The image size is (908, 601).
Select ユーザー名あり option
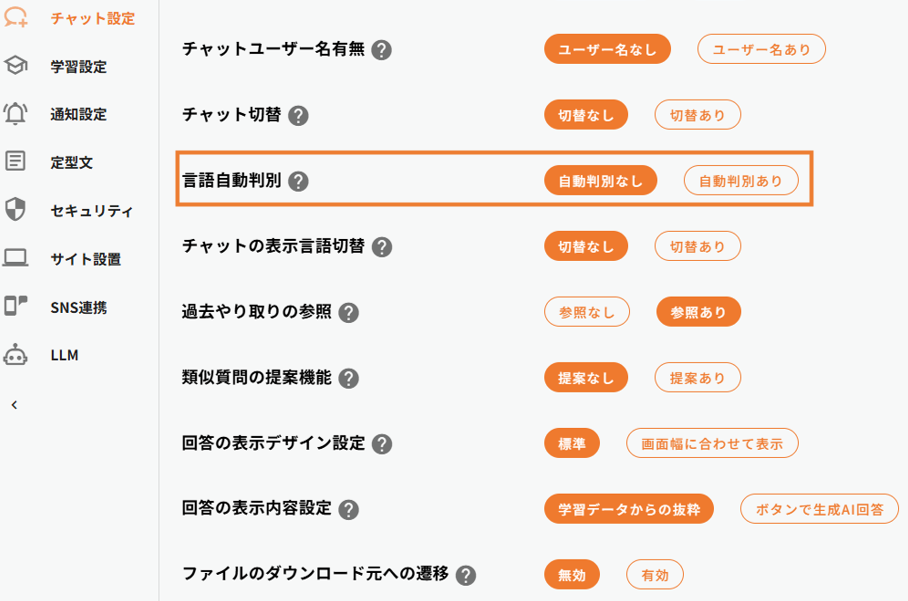tap(761, 49)
